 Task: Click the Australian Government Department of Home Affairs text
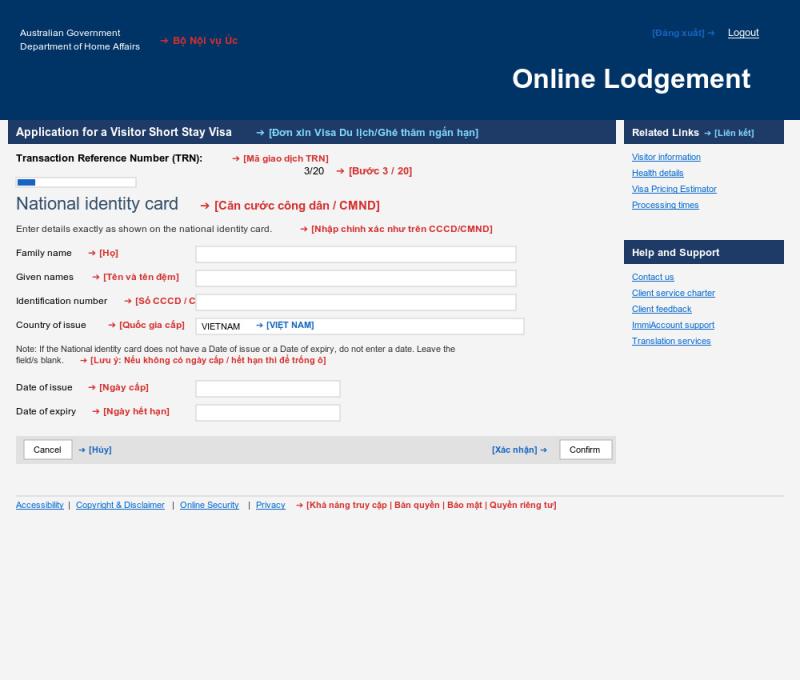tap(80, 40)
